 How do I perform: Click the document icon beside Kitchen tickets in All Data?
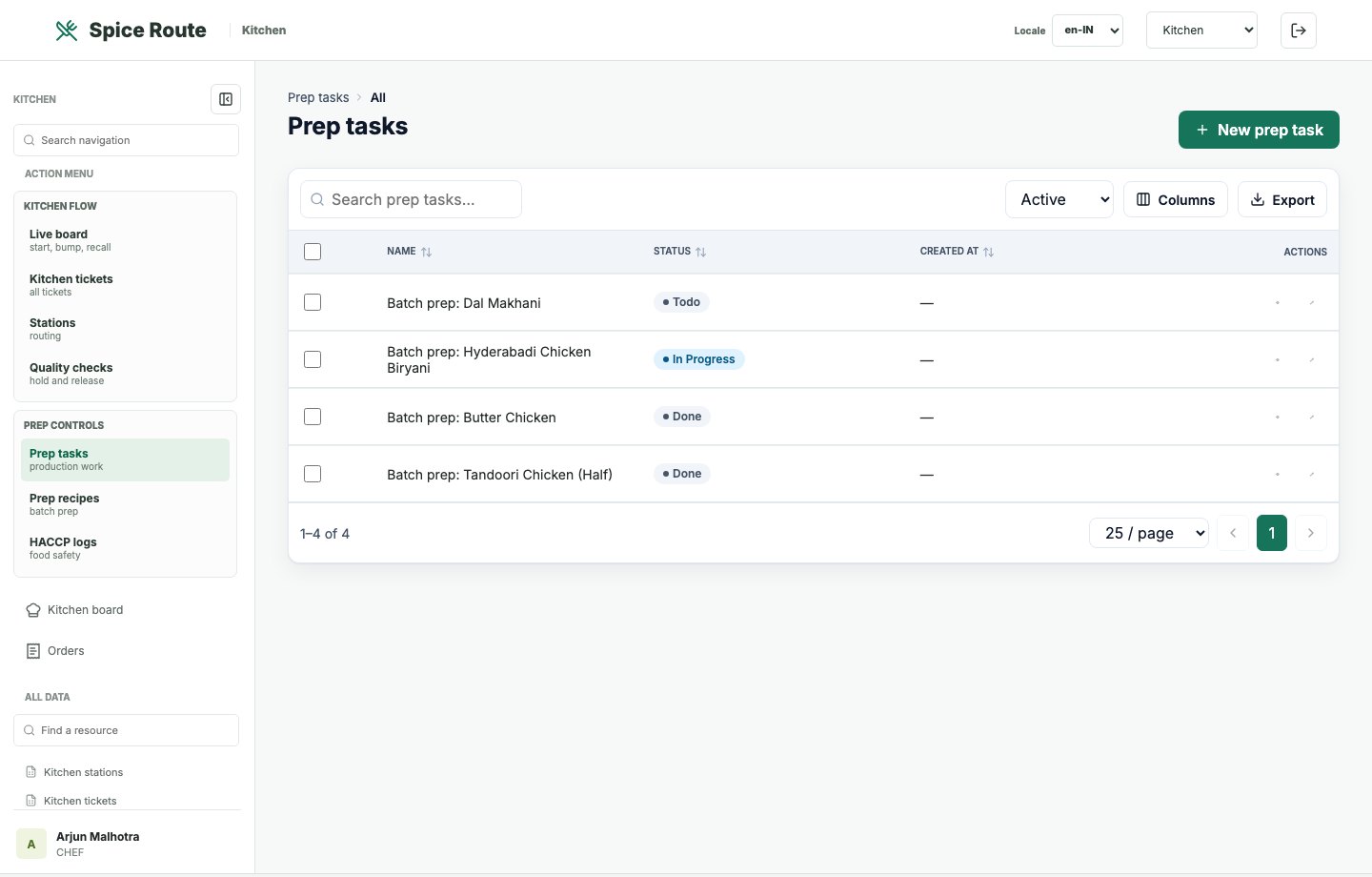30,801
